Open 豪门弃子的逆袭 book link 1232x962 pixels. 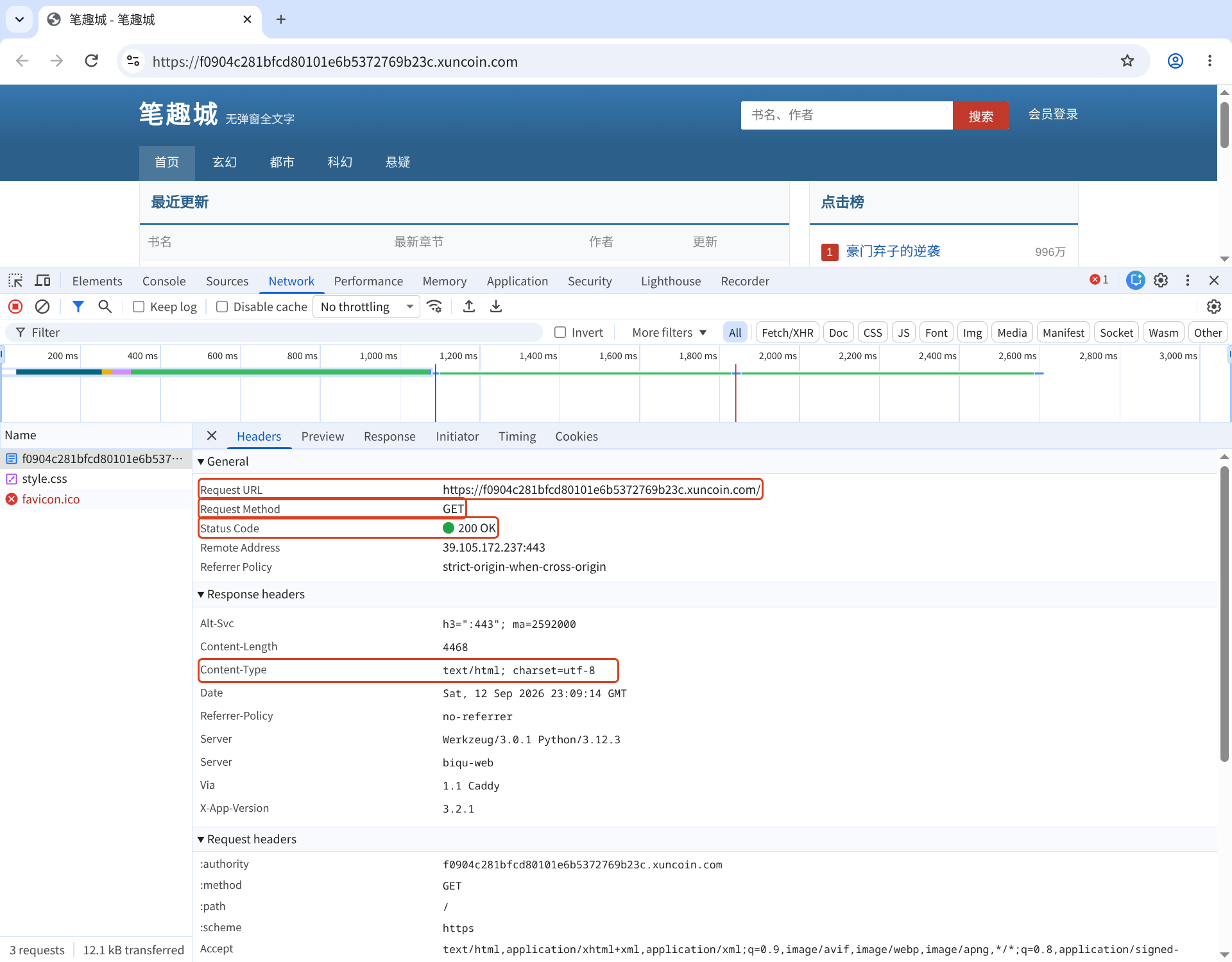coord(893,251)
